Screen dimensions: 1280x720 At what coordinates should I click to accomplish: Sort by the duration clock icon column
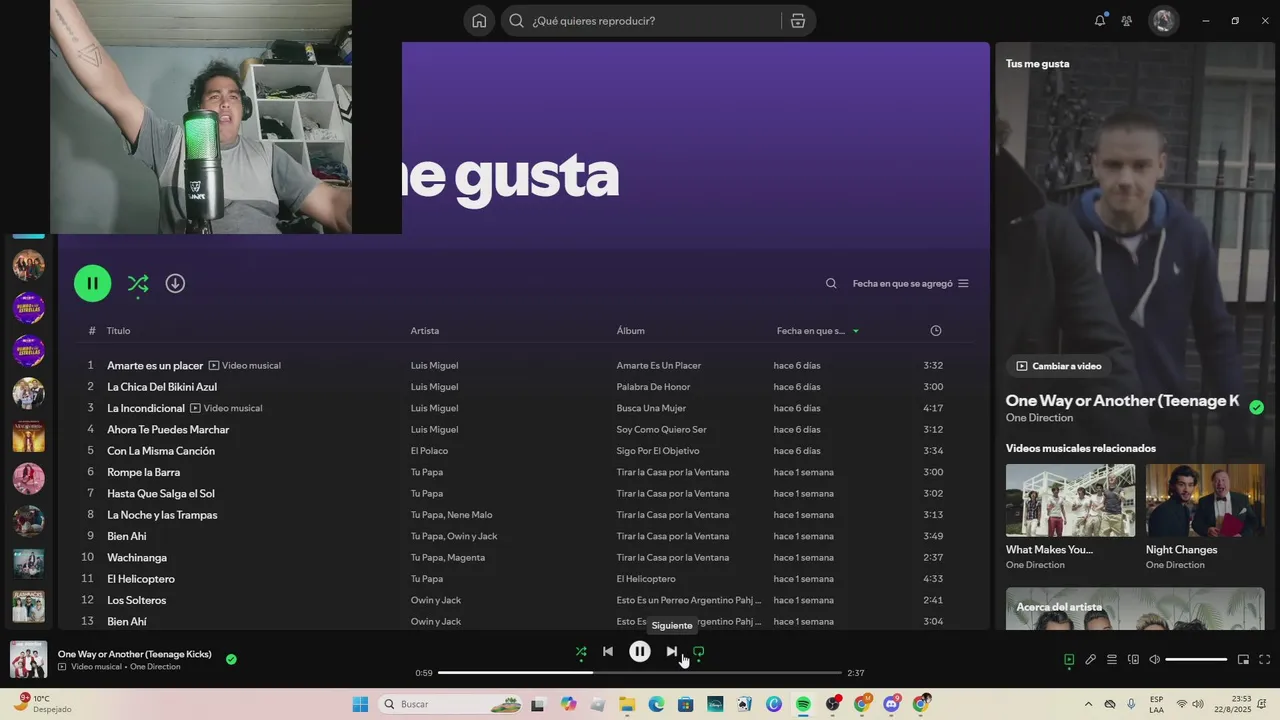936,331
